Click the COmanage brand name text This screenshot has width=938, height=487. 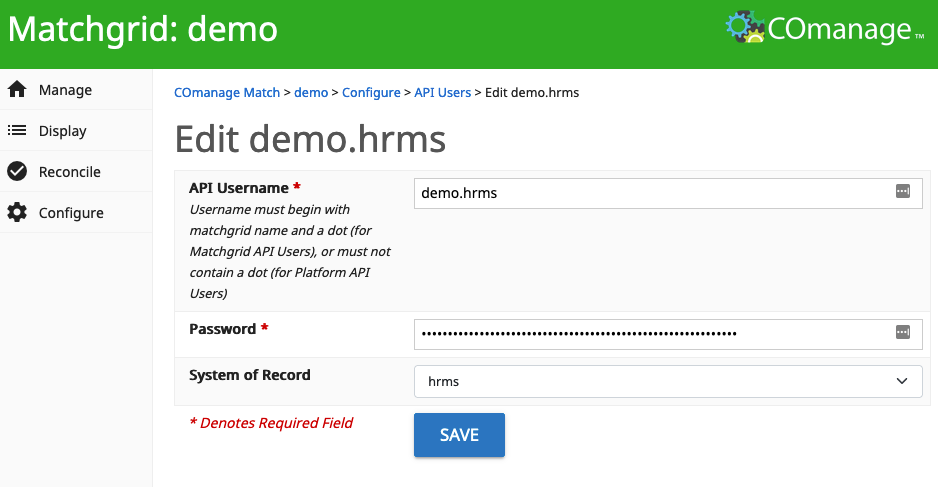point(839,29)
